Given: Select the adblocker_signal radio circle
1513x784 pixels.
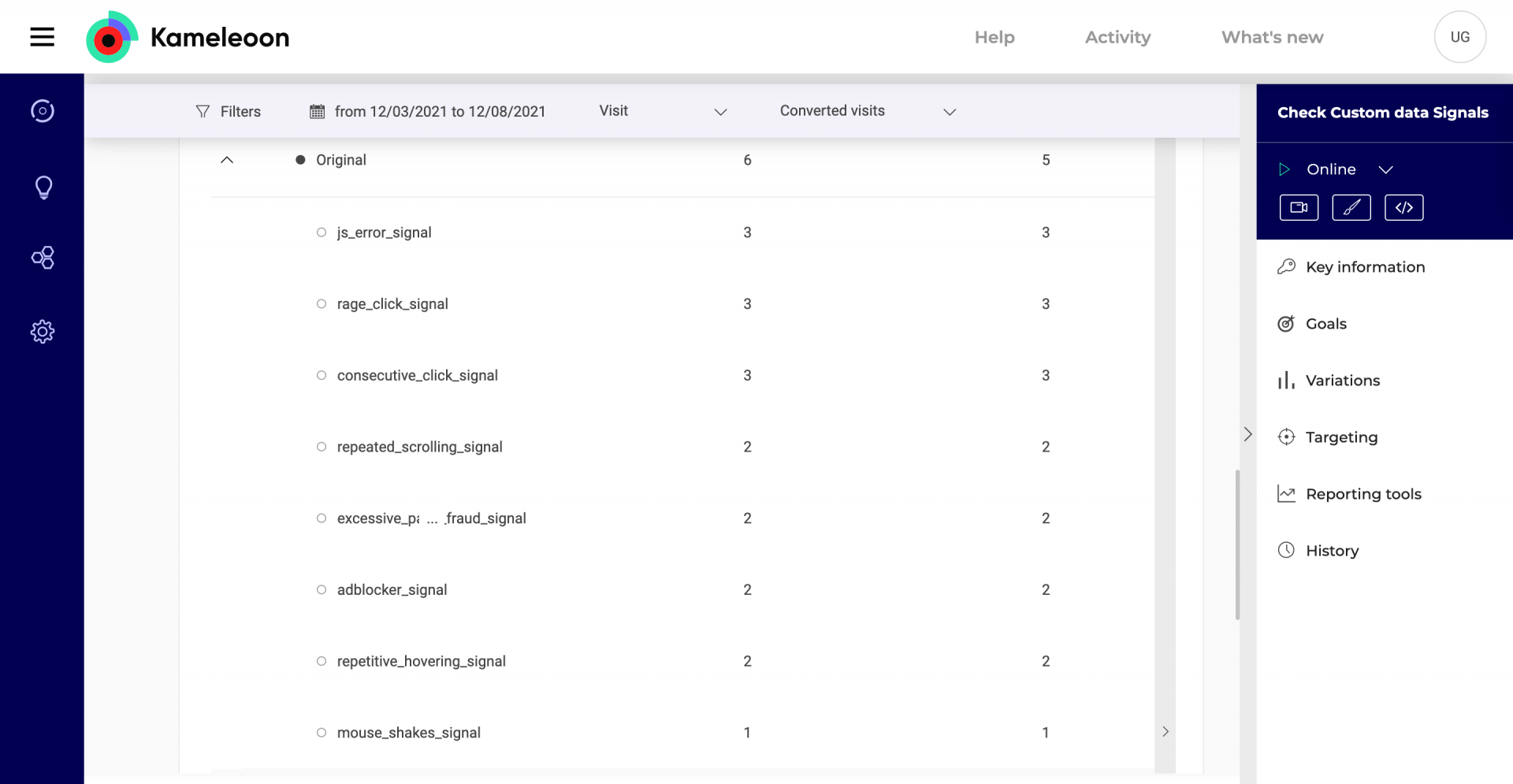Looking at the screenshot, I should point(322,590).
